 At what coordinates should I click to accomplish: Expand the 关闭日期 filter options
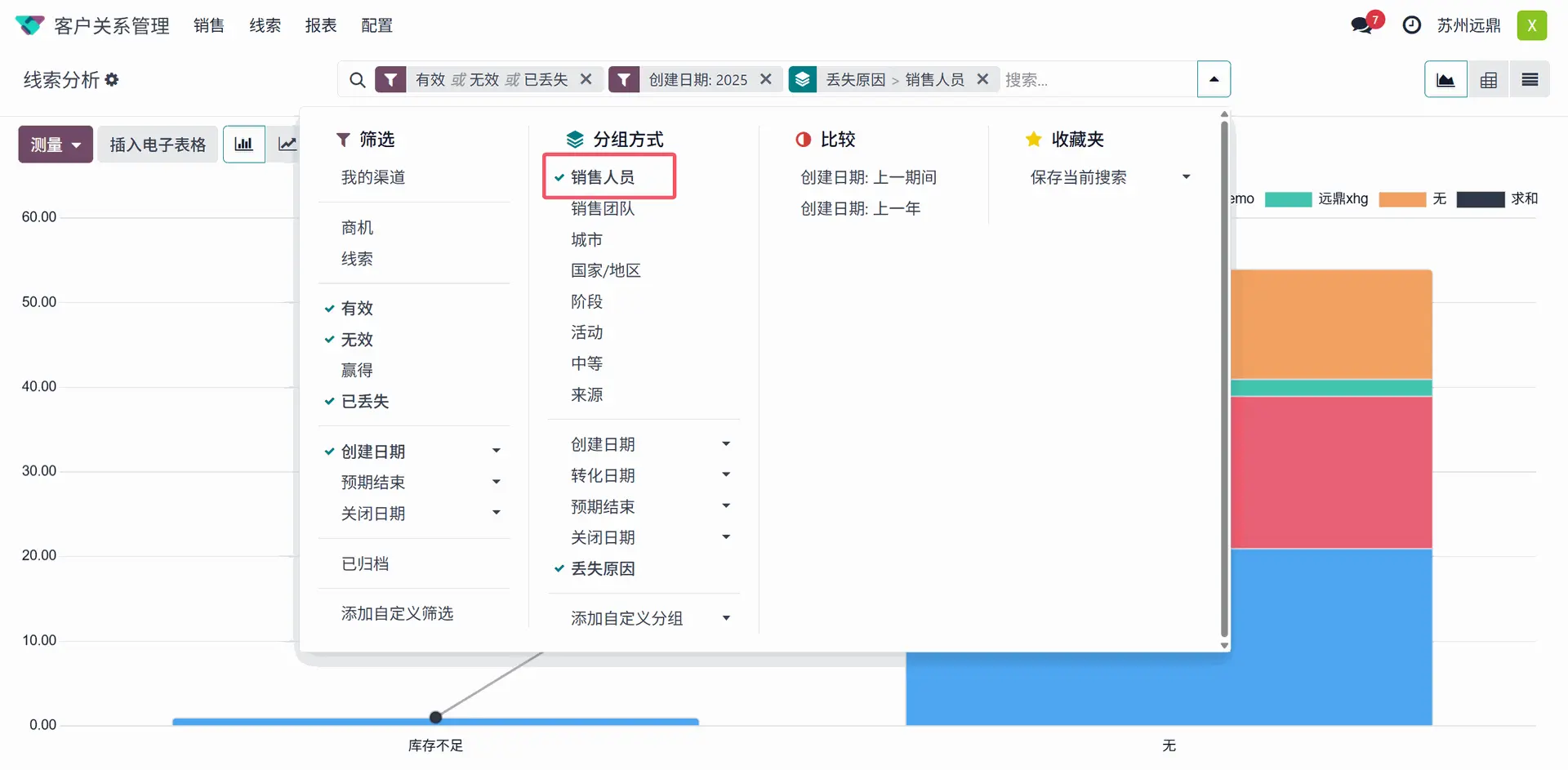tap(496, 513)
